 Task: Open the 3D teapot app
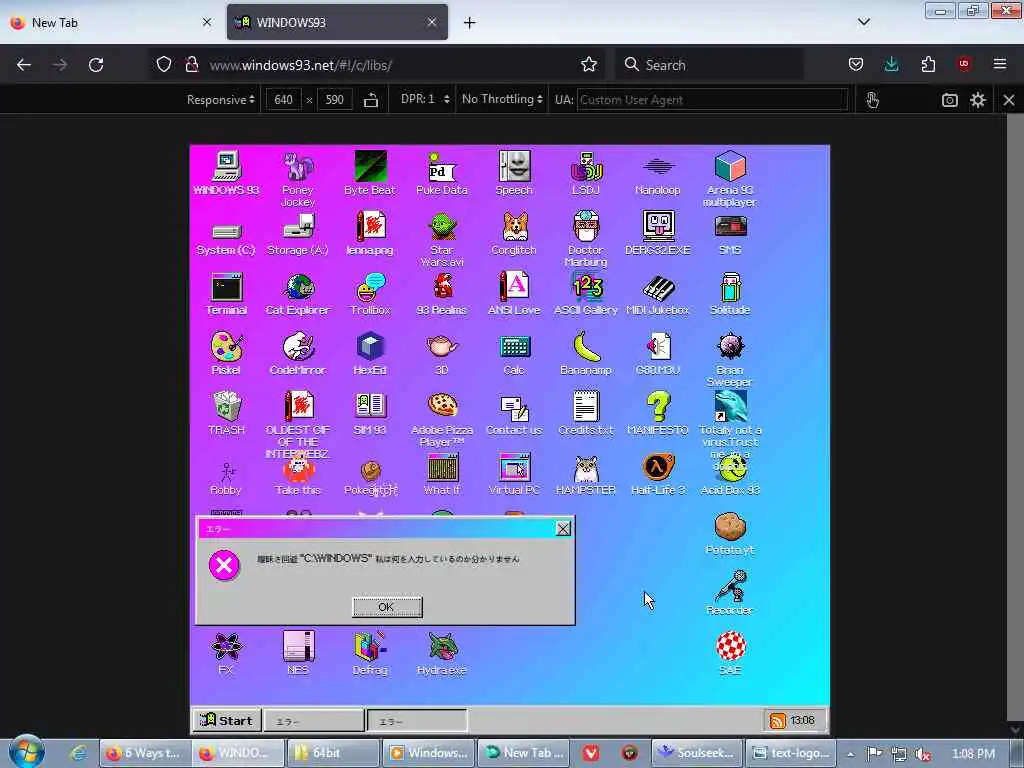[x=442, y=353]
